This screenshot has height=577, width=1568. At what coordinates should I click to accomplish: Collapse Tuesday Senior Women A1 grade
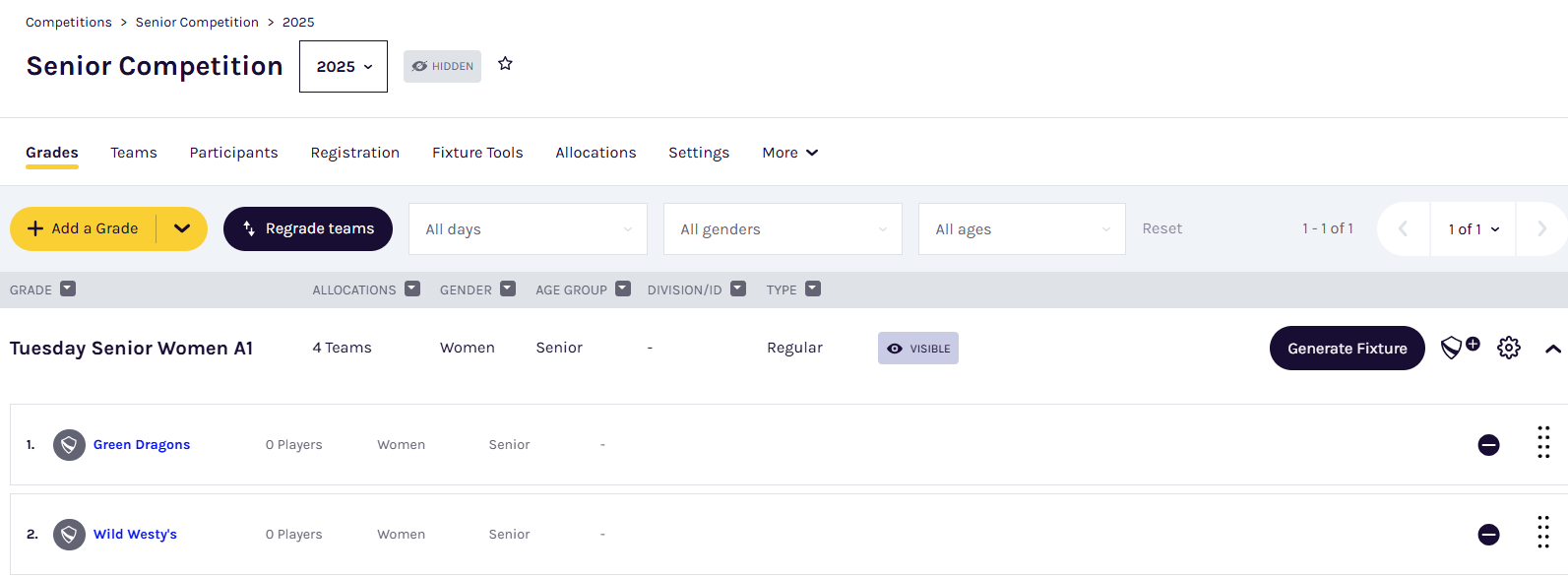pos(1552,349)
